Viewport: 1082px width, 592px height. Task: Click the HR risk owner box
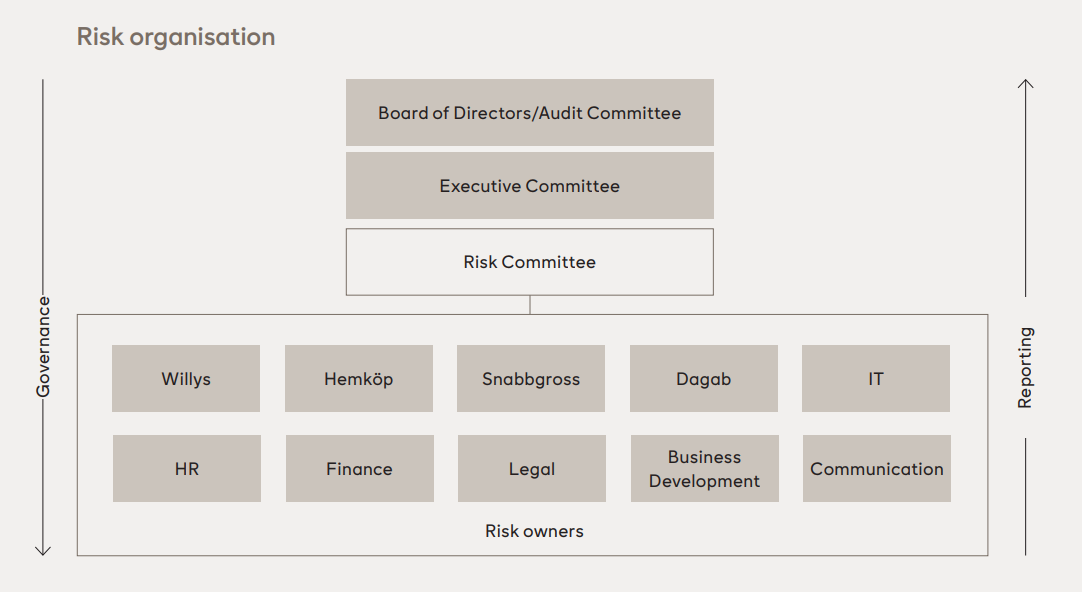[187, 468]
